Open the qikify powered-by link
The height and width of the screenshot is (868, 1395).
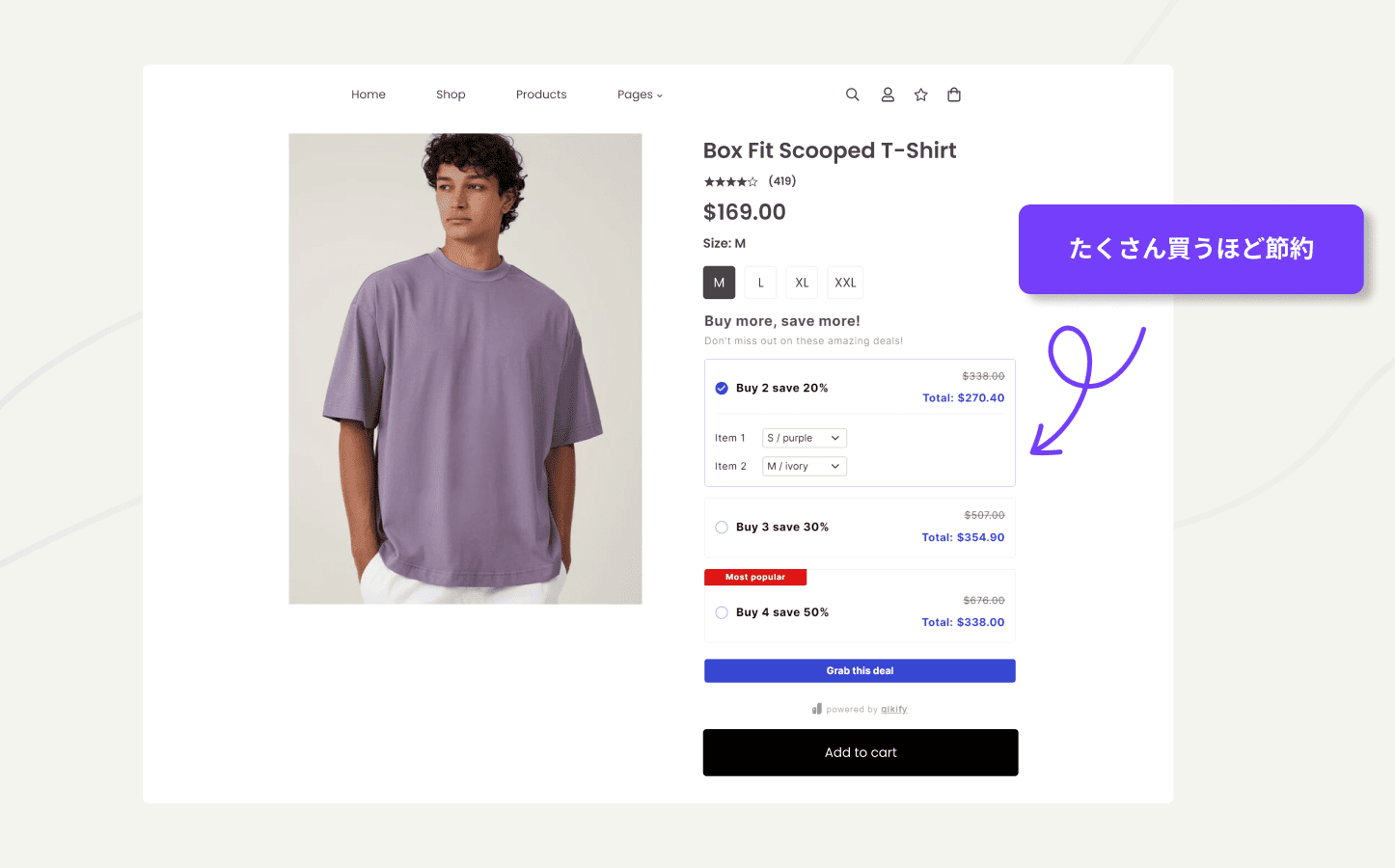893,709
